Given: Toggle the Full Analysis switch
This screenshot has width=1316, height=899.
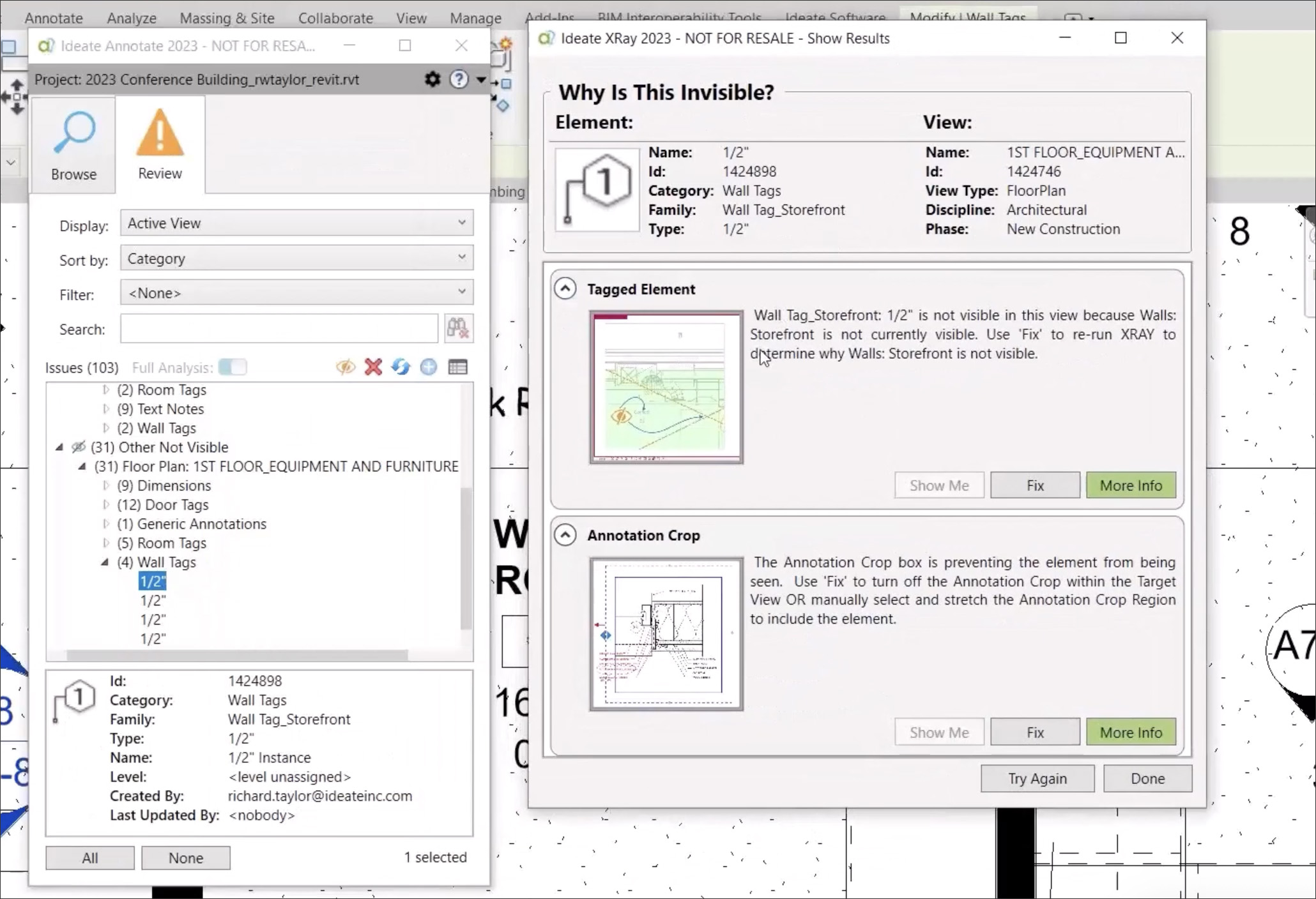Looking at the screenshot, I should click(x=232, y=367).
